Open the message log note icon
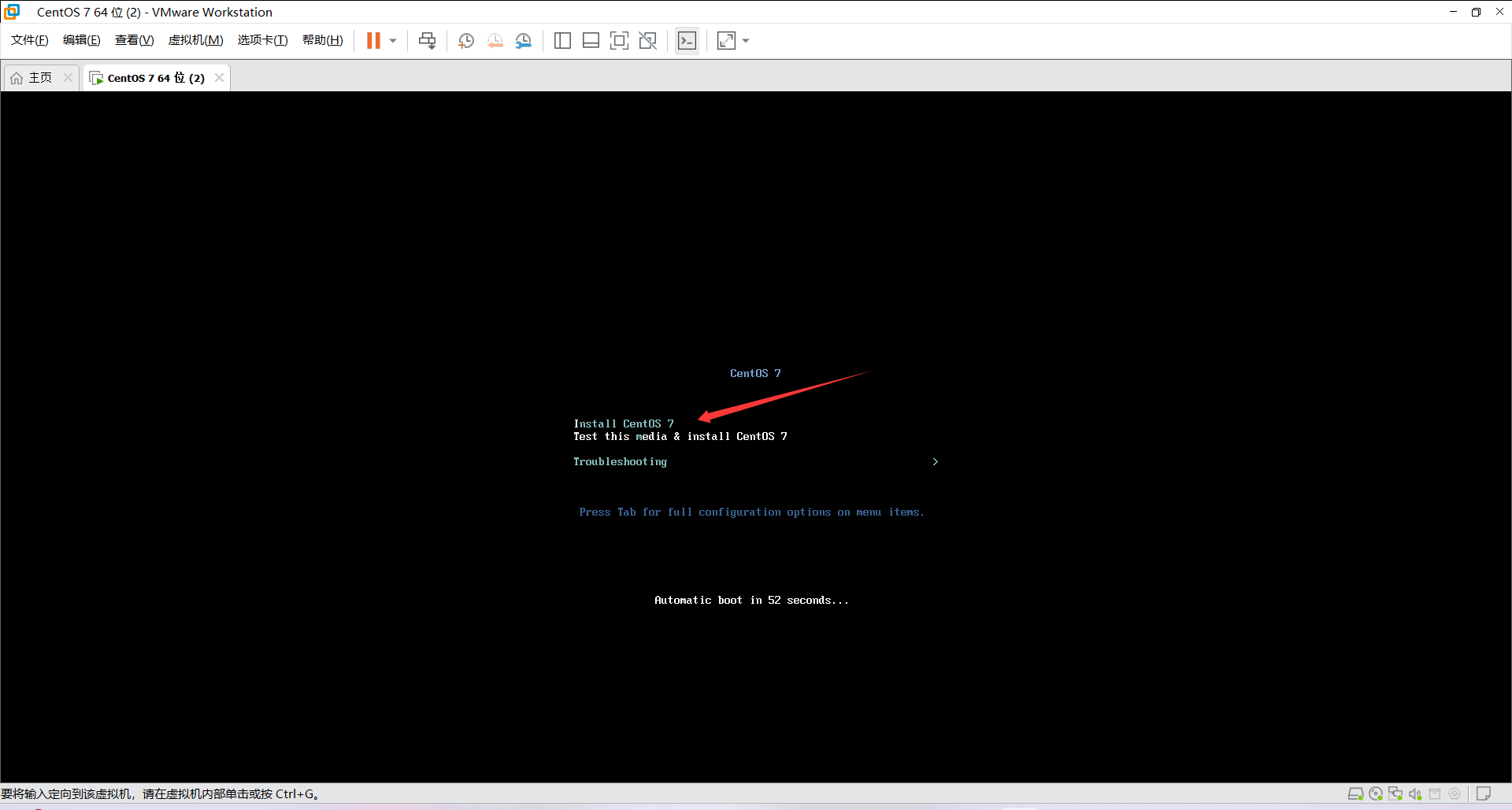Viewport: 1512px width, 810px height. pos(1484,793)
